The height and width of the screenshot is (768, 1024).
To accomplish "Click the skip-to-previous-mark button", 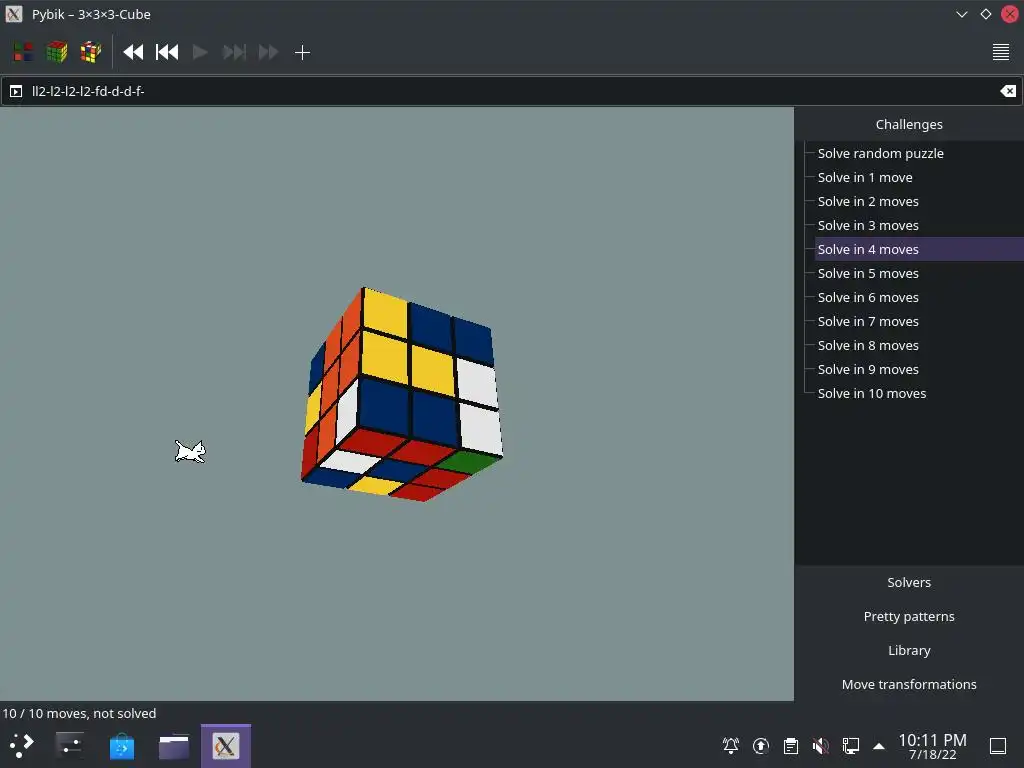I will pyautogui.click(x=167, y=52).
